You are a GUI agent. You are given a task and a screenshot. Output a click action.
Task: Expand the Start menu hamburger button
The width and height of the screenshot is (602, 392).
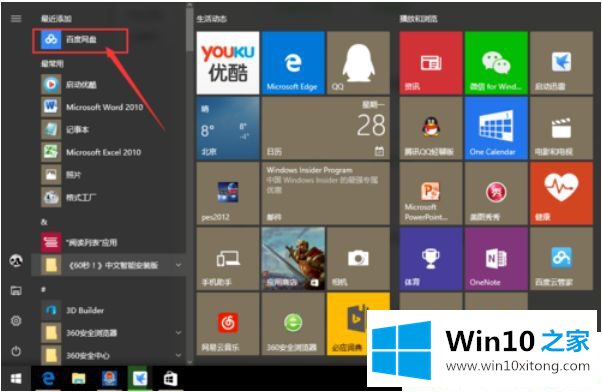(x=16, y=18)
